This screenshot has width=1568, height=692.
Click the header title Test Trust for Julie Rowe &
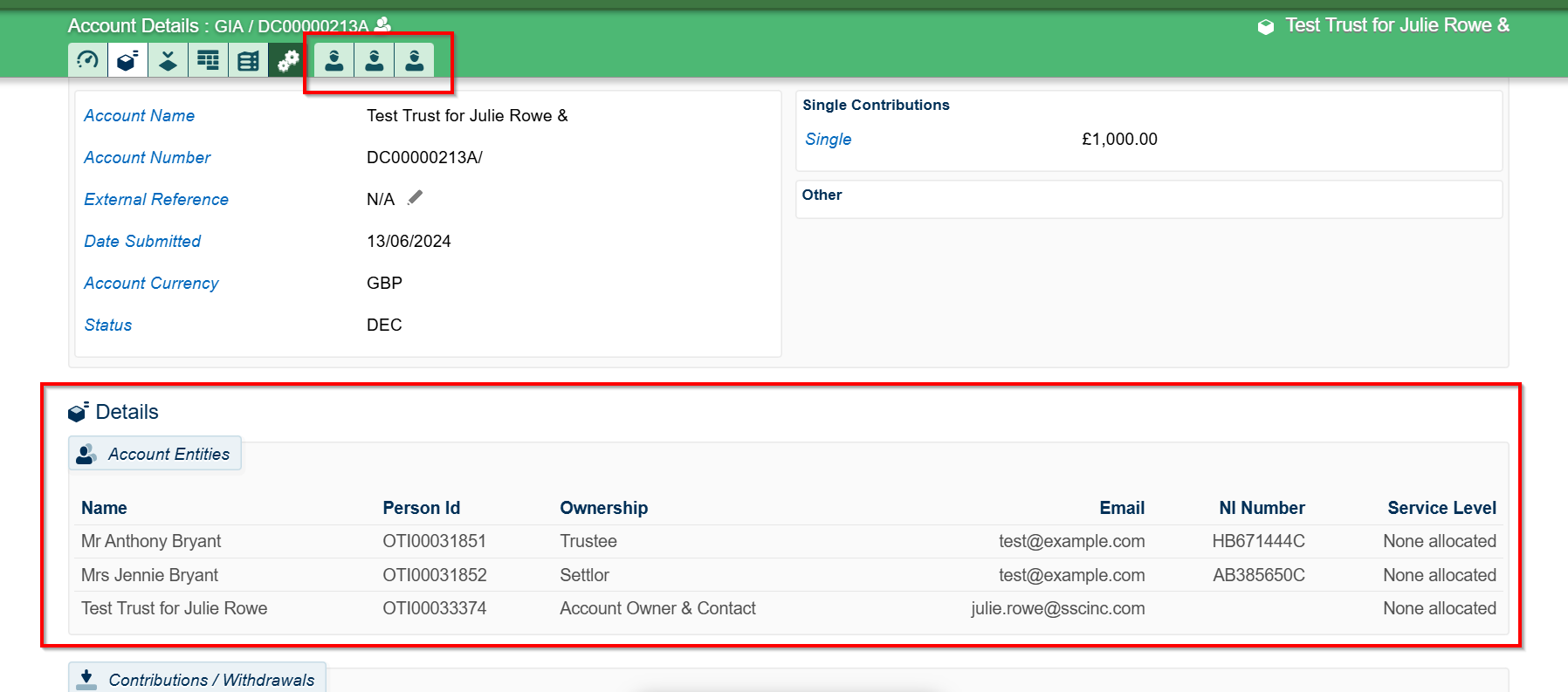1397,25
